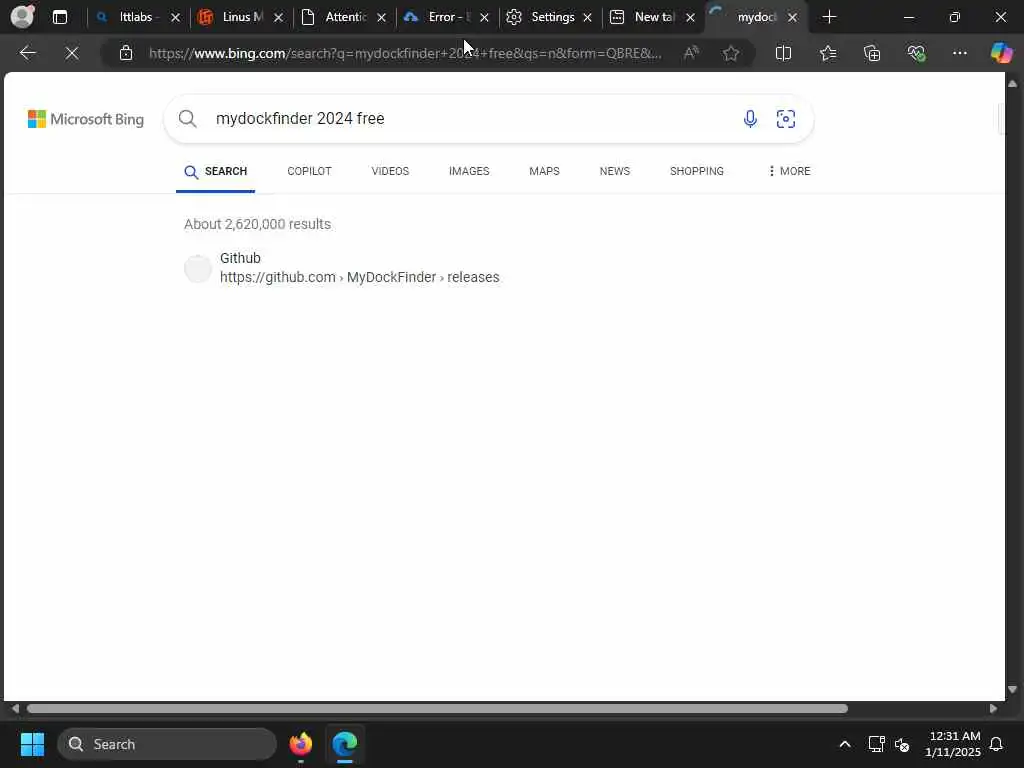The image size is (1024, 768).
Task: Open Browser essentials heart icon
Action: (x=916, y=53)
